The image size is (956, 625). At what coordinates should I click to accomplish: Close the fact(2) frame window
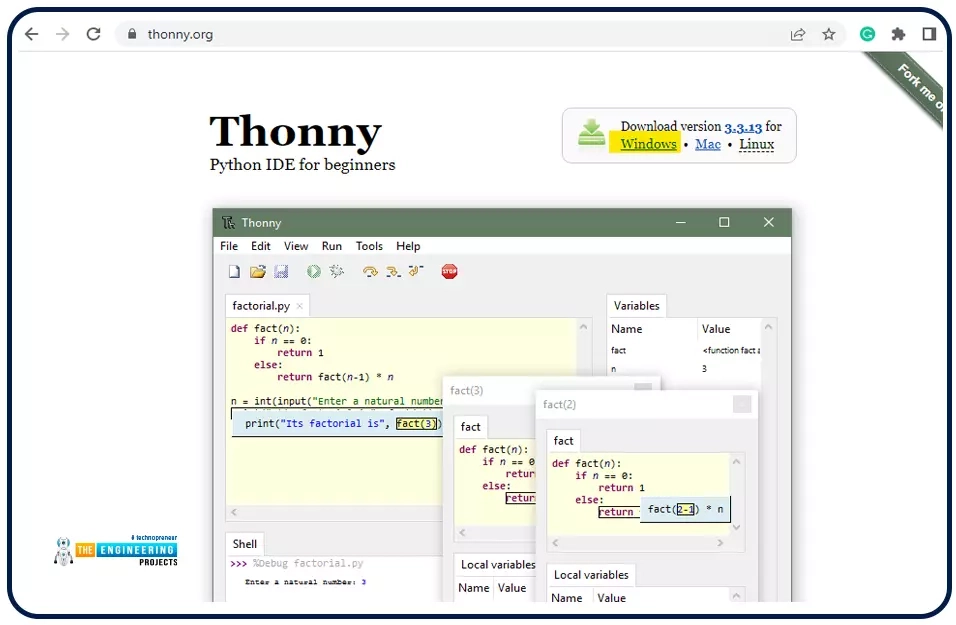(x=741, y=404)
